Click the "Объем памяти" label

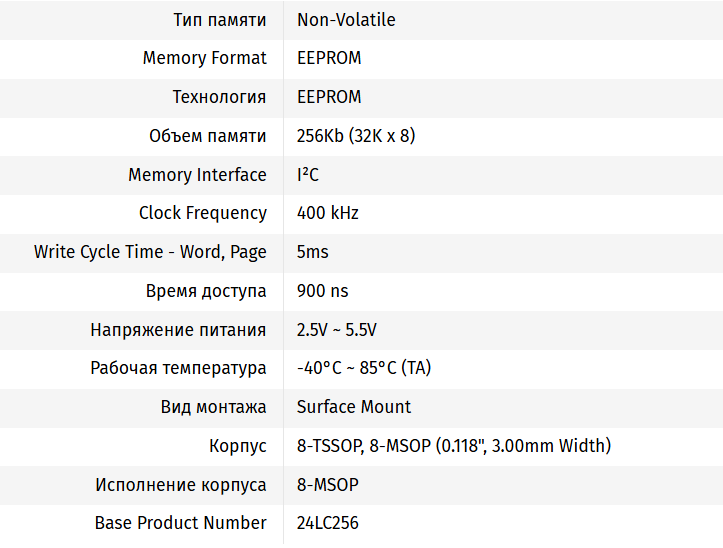coord(207,136)
